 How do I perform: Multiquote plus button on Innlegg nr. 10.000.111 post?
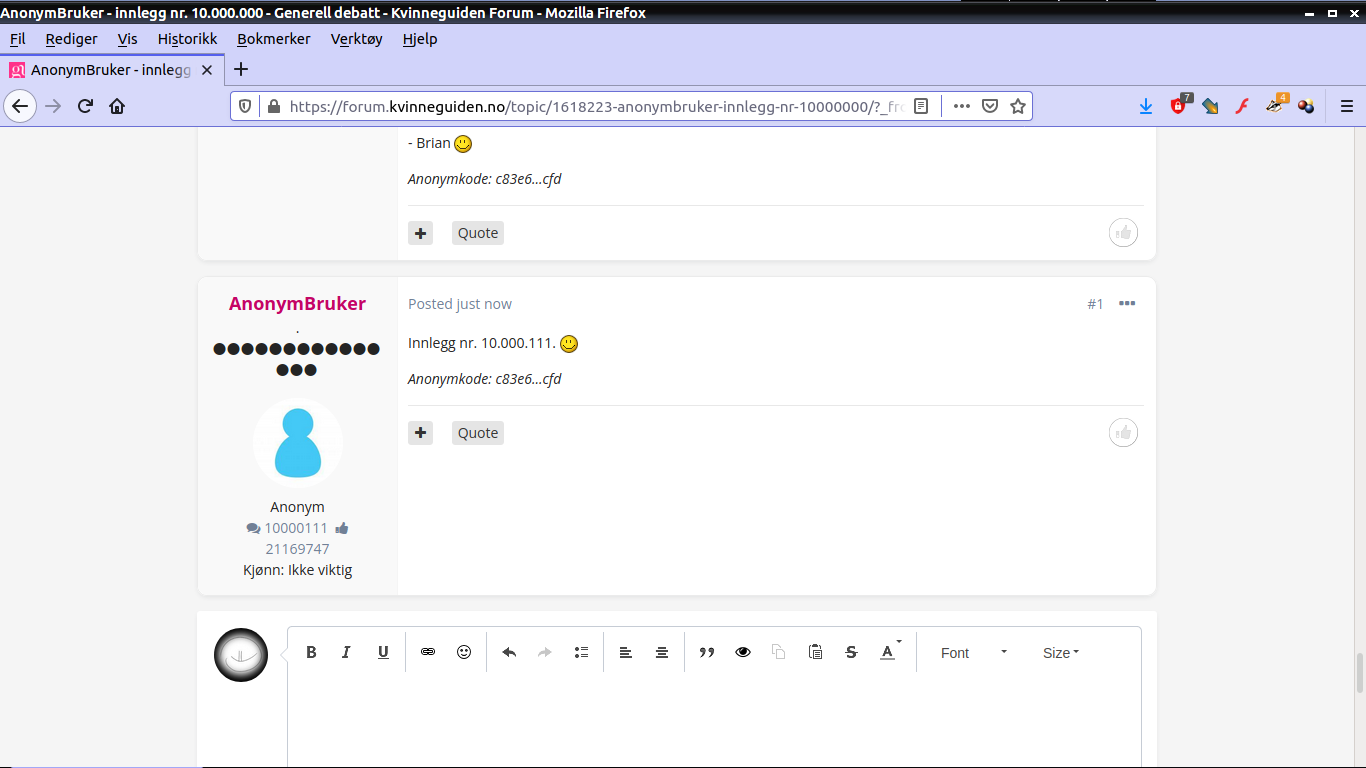point(420,433)
